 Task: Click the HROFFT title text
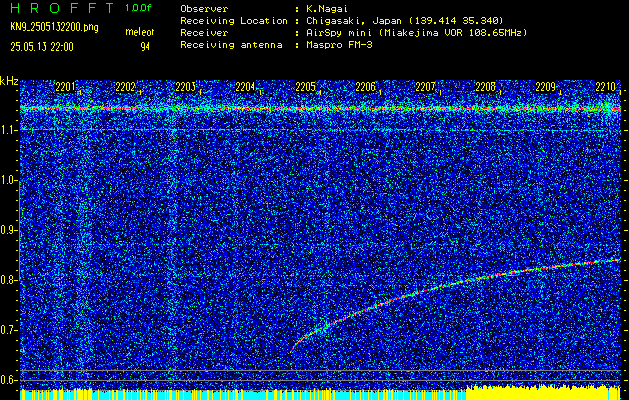point(63,8)
